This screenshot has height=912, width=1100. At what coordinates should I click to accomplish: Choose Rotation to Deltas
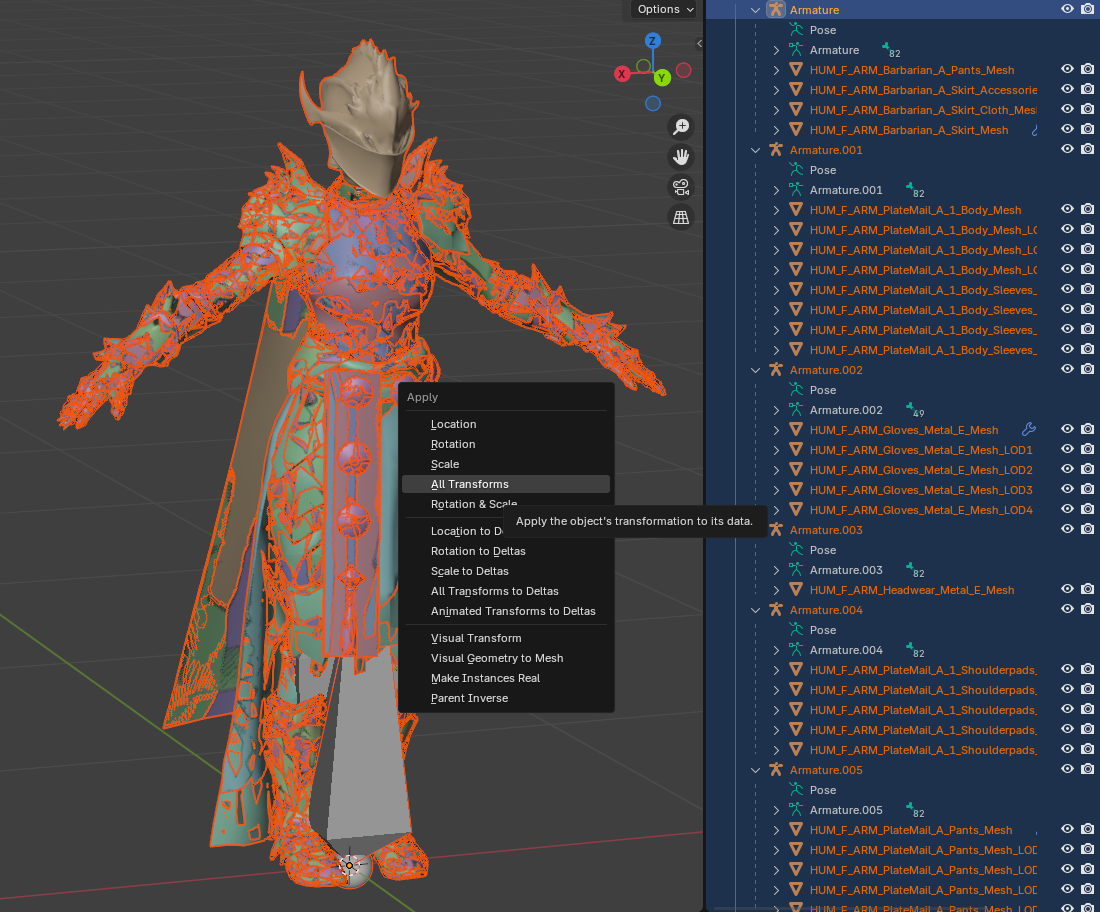506,551
